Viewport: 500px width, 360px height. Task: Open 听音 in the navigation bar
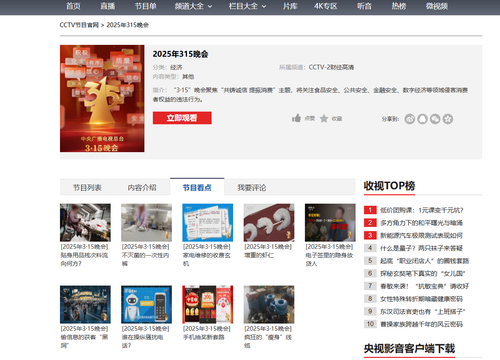[364, 6]
